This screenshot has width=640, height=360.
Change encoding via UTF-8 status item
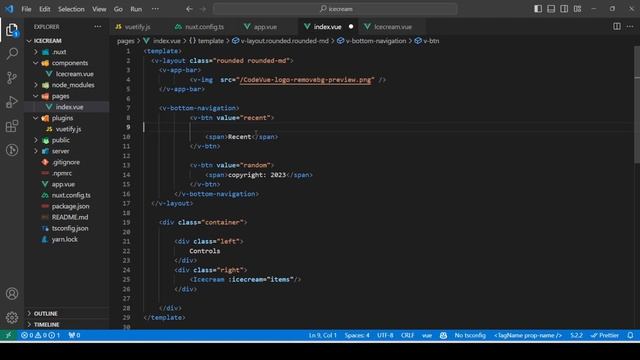[385, 335]
